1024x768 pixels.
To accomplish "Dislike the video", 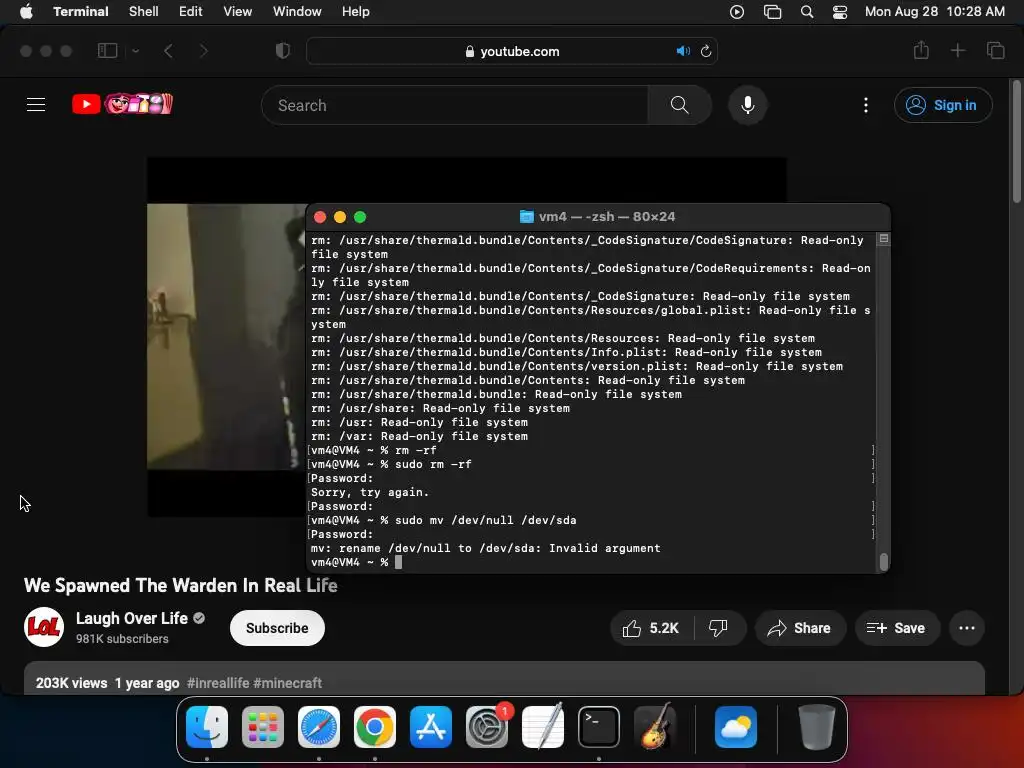I will coord(718,628).
